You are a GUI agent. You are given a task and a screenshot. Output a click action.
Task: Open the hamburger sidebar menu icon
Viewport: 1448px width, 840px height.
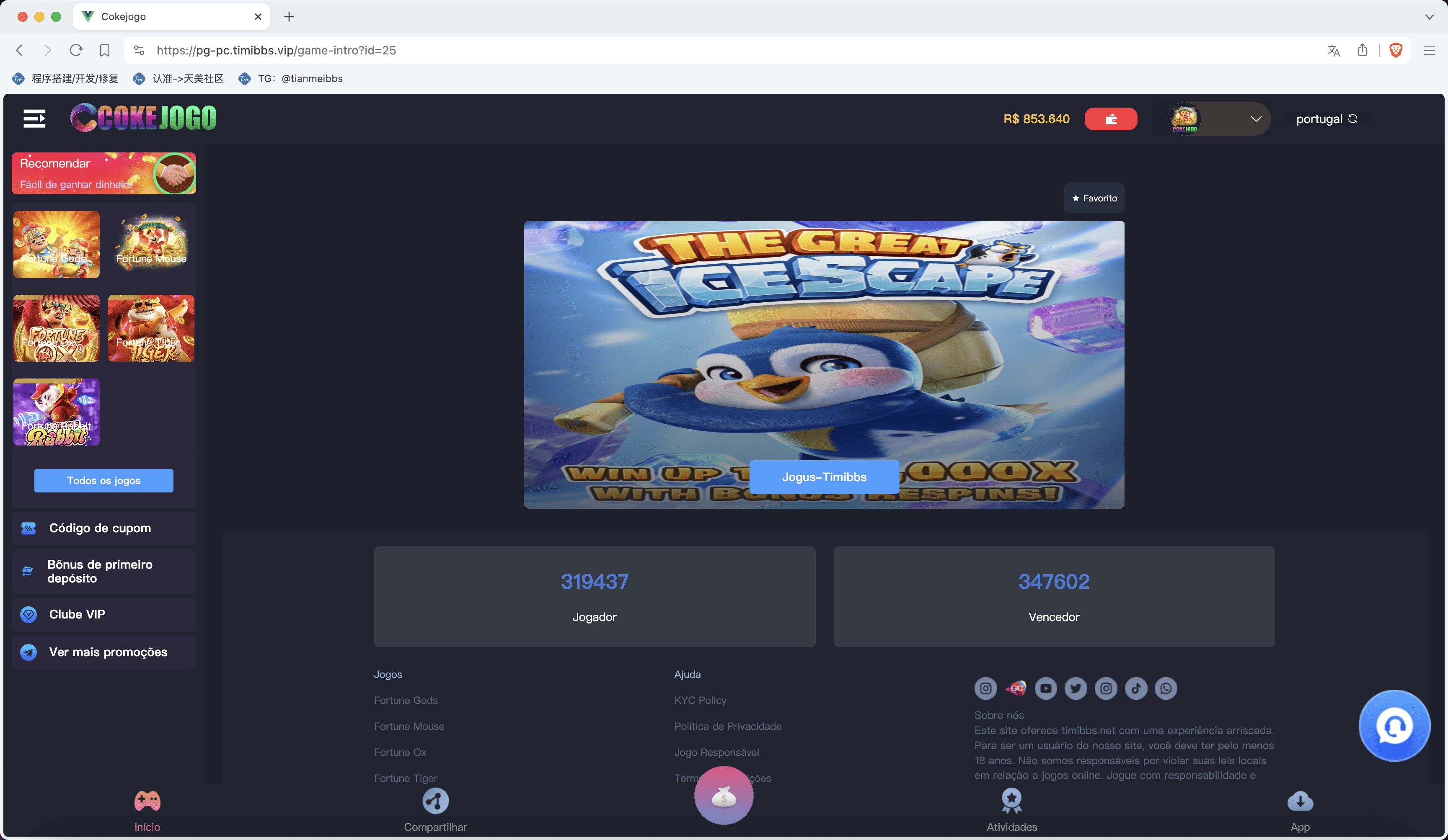click(x=34, y=119)
